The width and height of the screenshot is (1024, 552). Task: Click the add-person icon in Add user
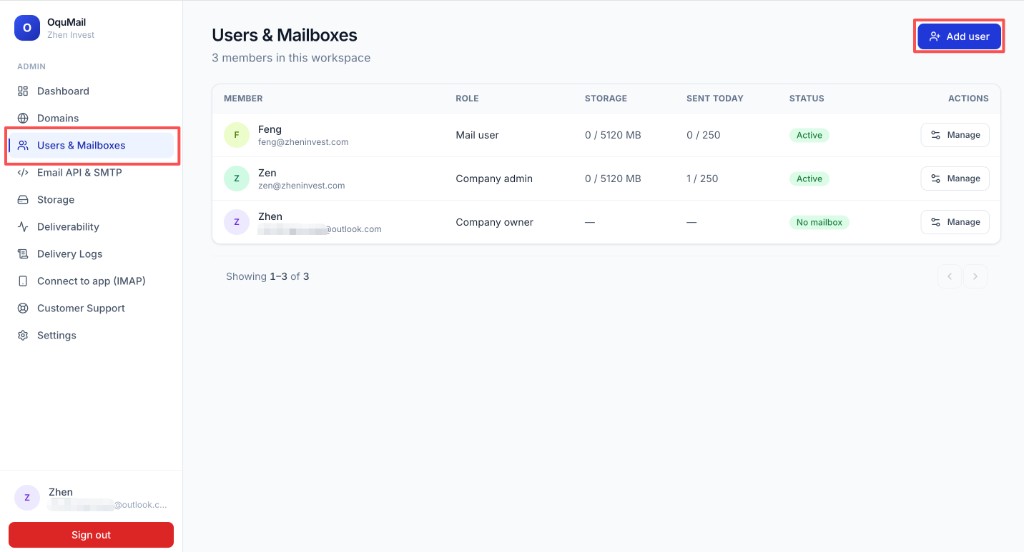click(x=935, y=37)
